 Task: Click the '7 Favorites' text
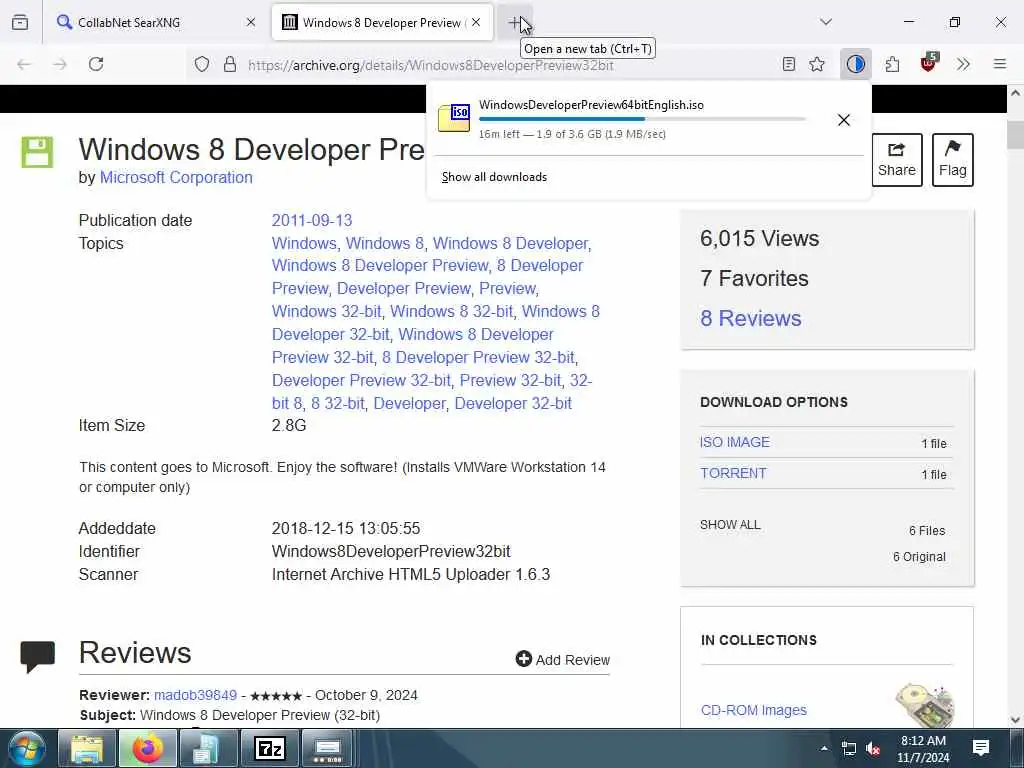(754, 279)
